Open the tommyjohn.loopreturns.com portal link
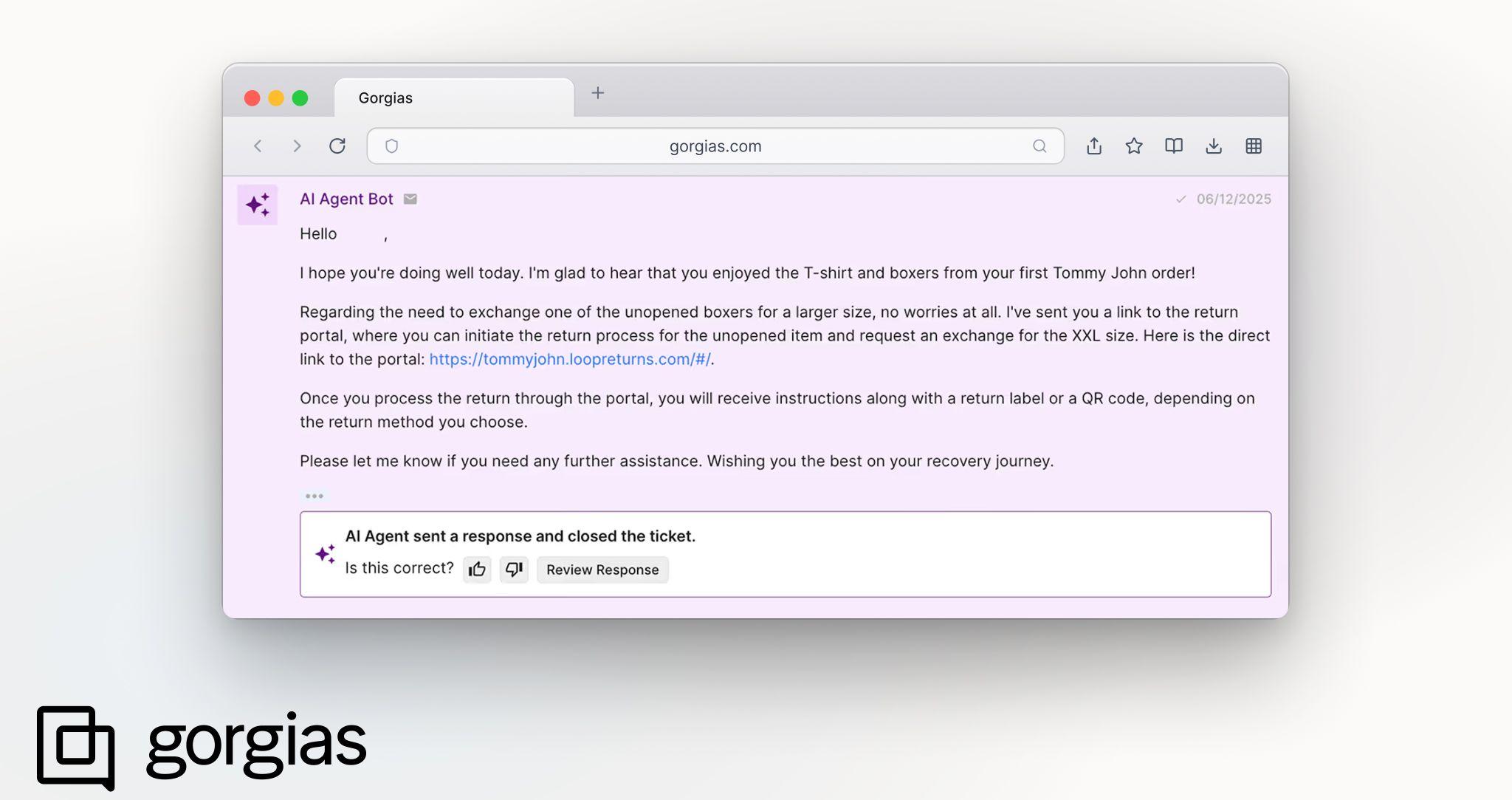1512x800 pixels. click(x=570, y=359)
